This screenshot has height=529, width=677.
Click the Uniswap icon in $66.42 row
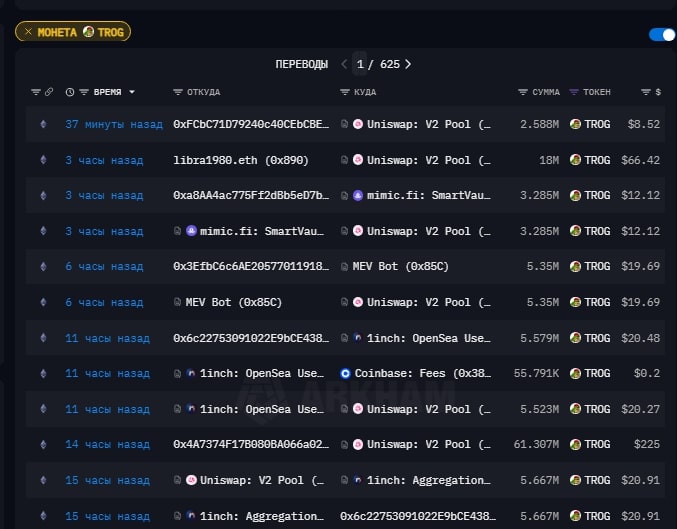tap(358, 160)
